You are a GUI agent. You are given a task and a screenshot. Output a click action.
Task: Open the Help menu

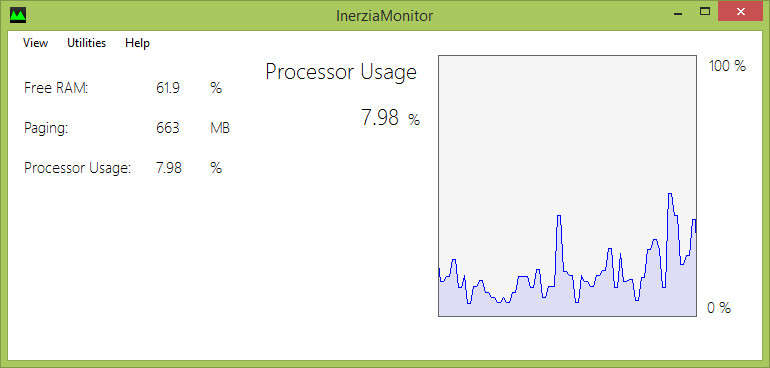click(138, 43)
